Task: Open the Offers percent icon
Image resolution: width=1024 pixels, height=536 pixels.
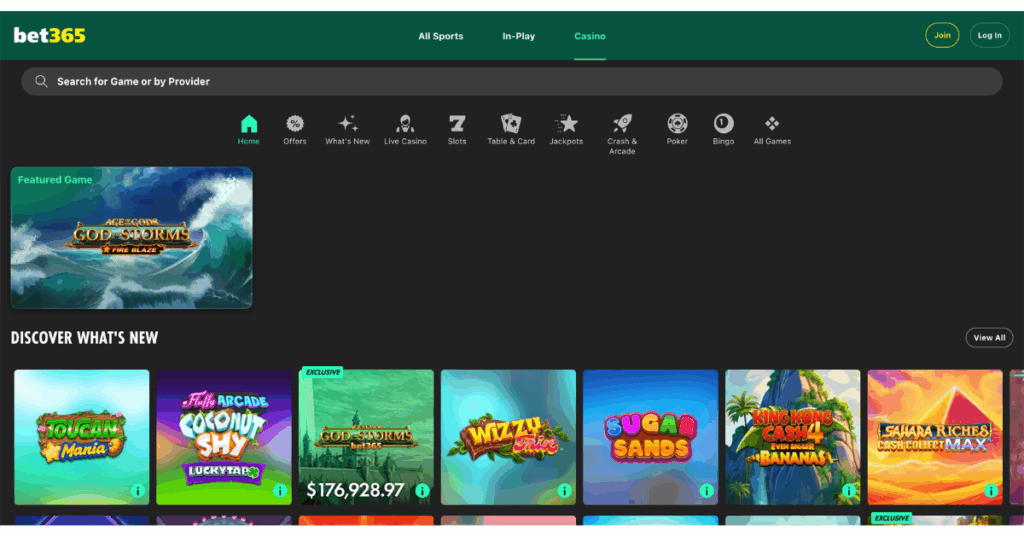Action: click(x=295, y=123)
